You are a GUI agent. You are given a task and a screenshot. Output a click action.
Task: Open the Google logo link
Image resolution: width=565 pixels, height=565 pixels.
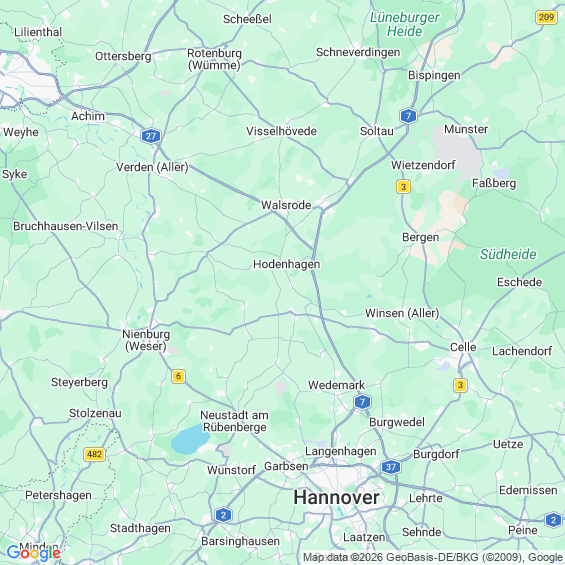click(34, 552)
